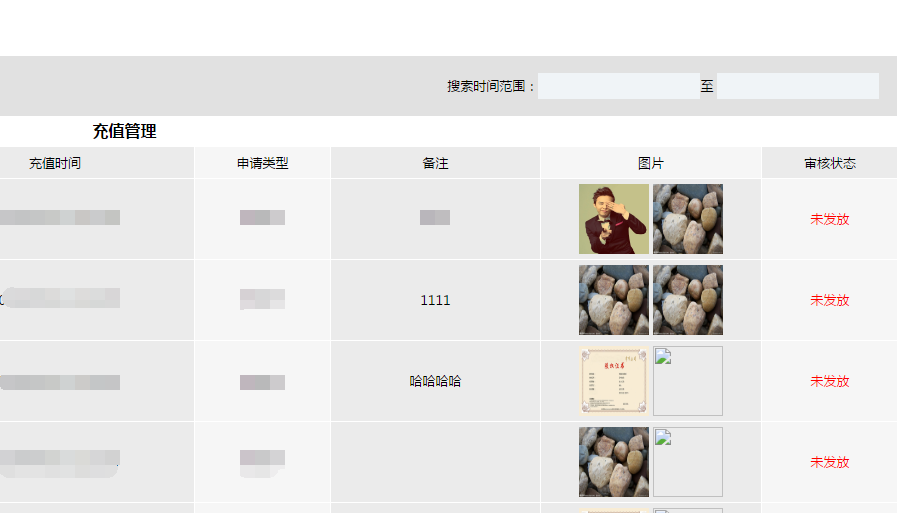897x513 pixels.
Task: Click the search start date field
Action: 618,86
